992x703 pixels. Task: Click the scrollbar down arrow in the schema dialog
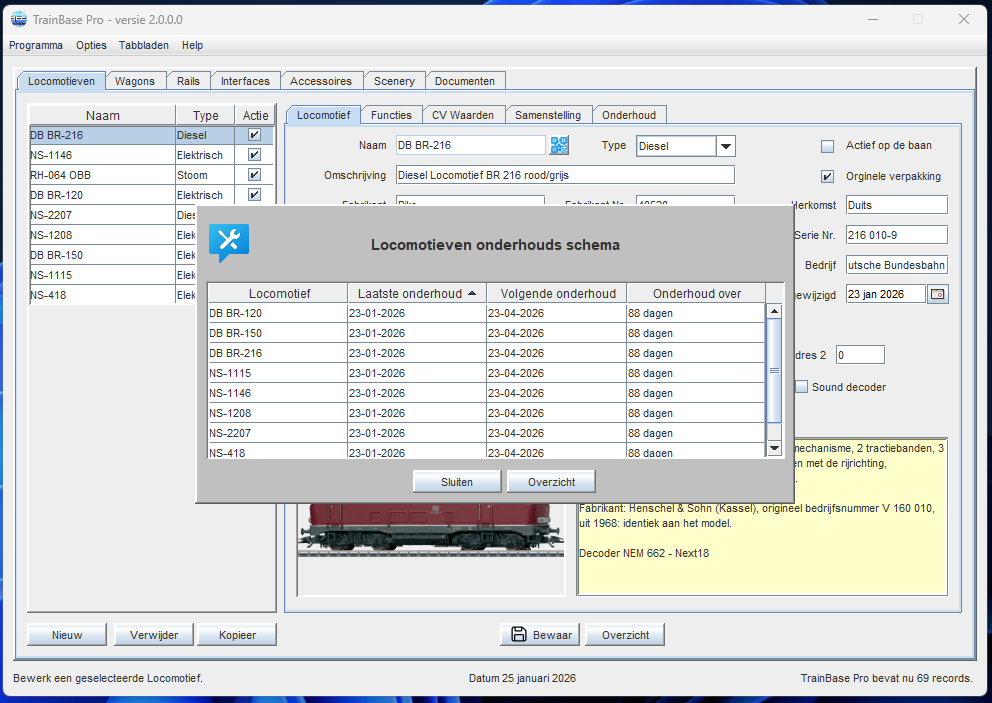pyautogui.click(x=774, y=448)
